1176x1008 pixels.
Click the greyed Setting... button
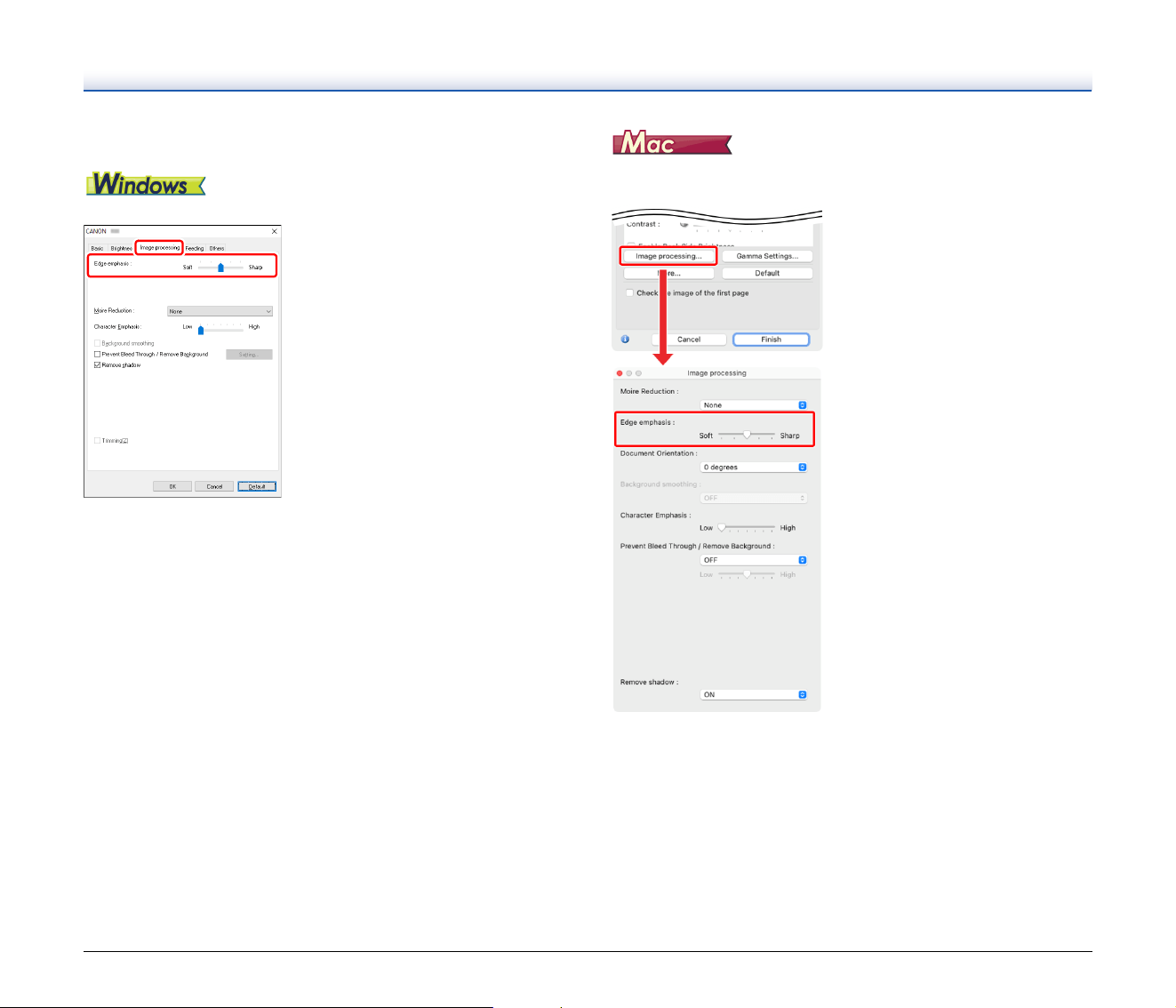(x=249, y=355)
